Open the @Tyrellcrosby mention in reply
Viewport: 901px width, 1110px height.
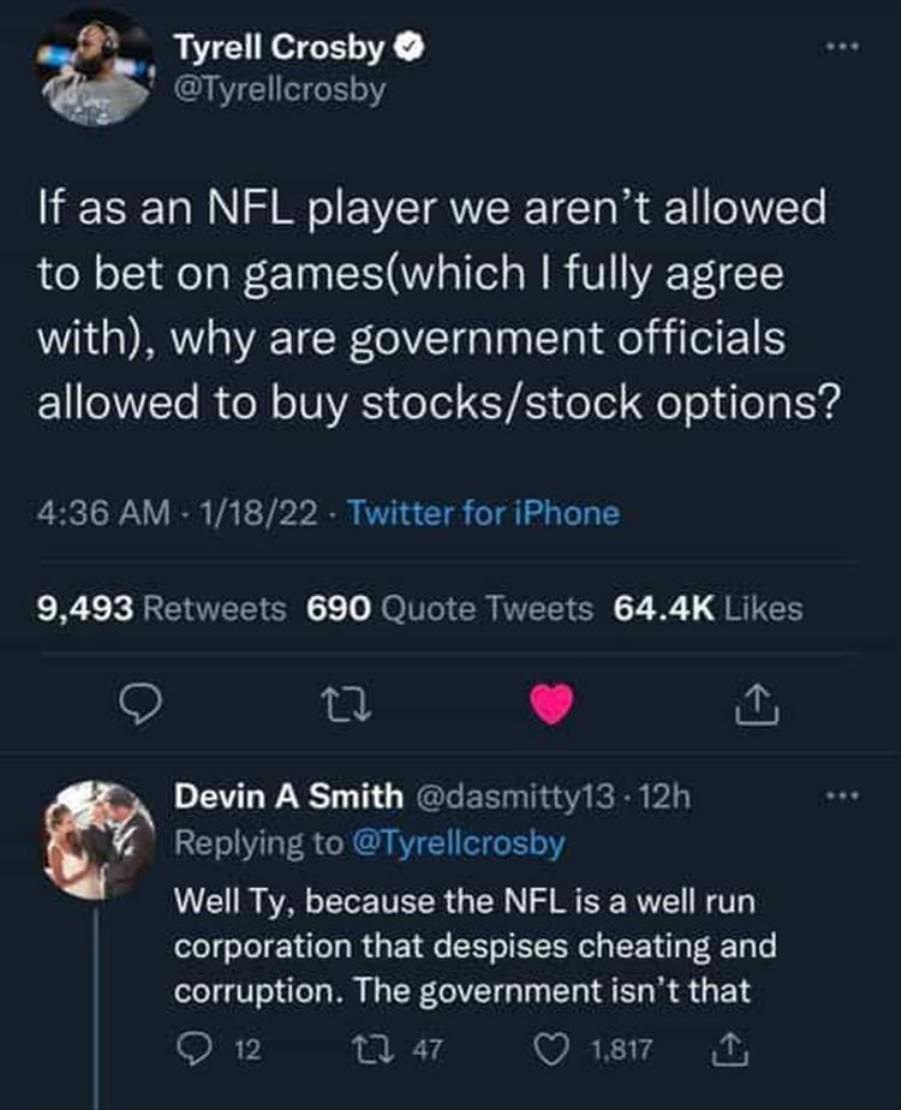click(457, 844)
